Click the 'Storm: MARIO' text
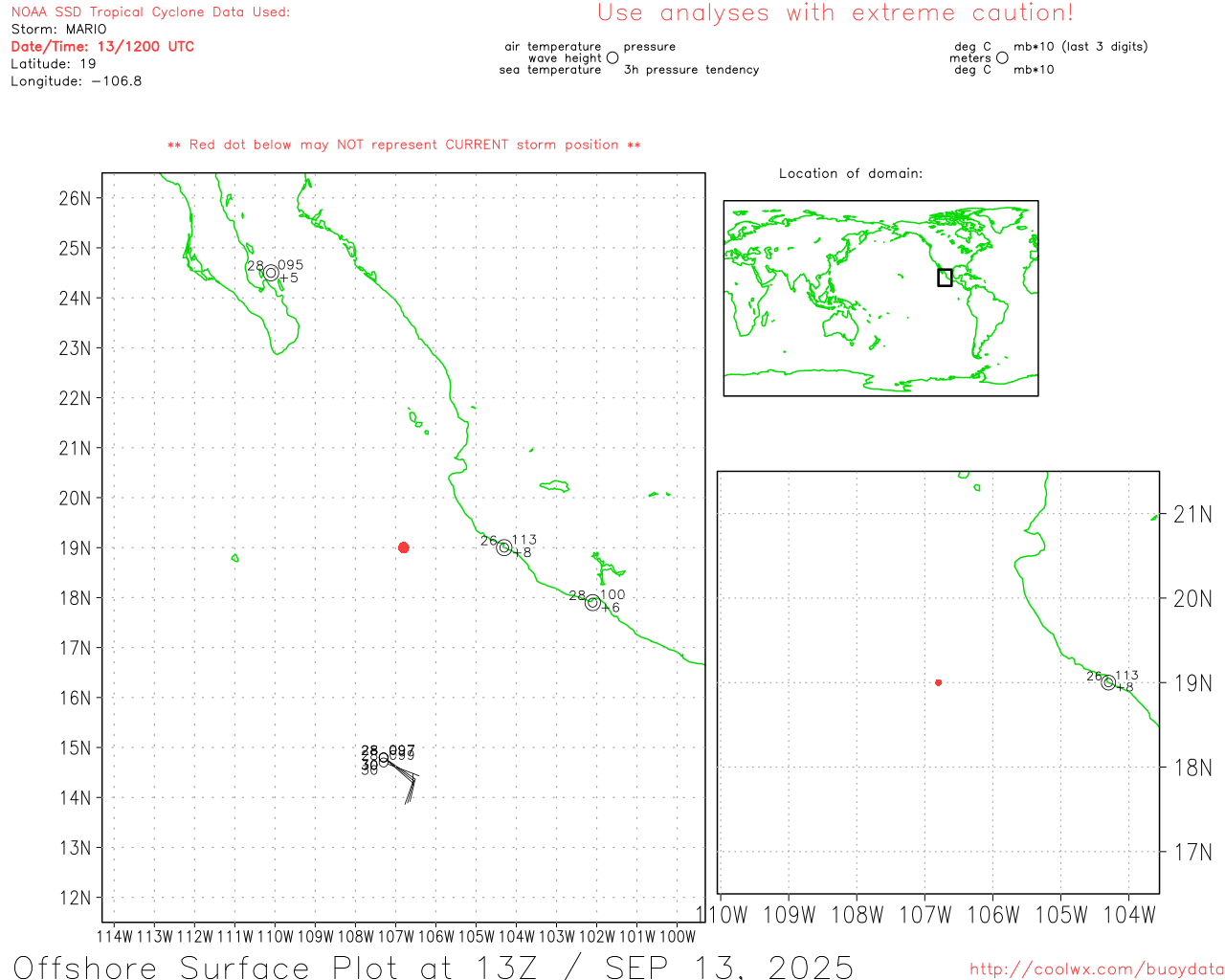The image size is (1225, 980). pos(59,30)
